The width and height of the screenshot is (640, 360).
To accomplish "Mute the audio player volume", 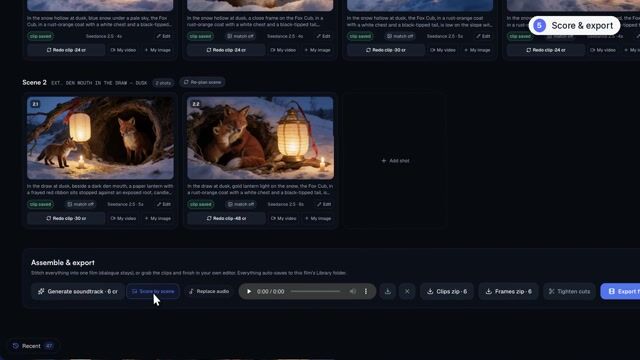I will pyautogui.click(x=353, y=291).
